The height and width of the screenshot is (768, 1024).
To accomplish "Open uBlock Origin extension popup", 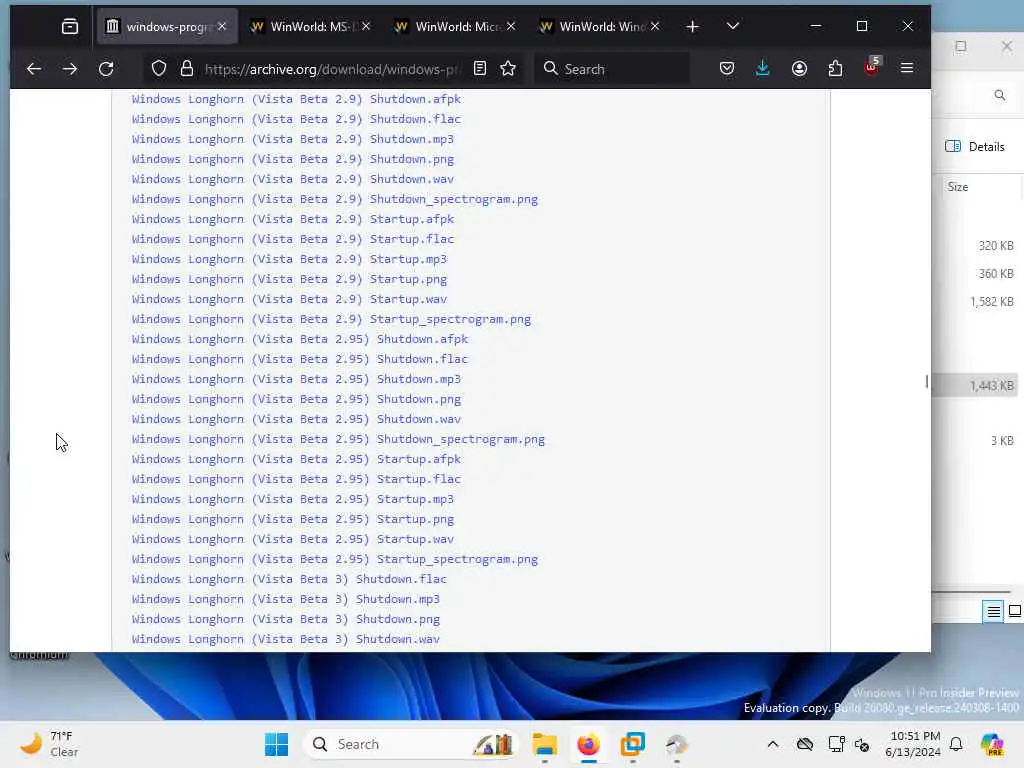I will [x=872, y=67].
